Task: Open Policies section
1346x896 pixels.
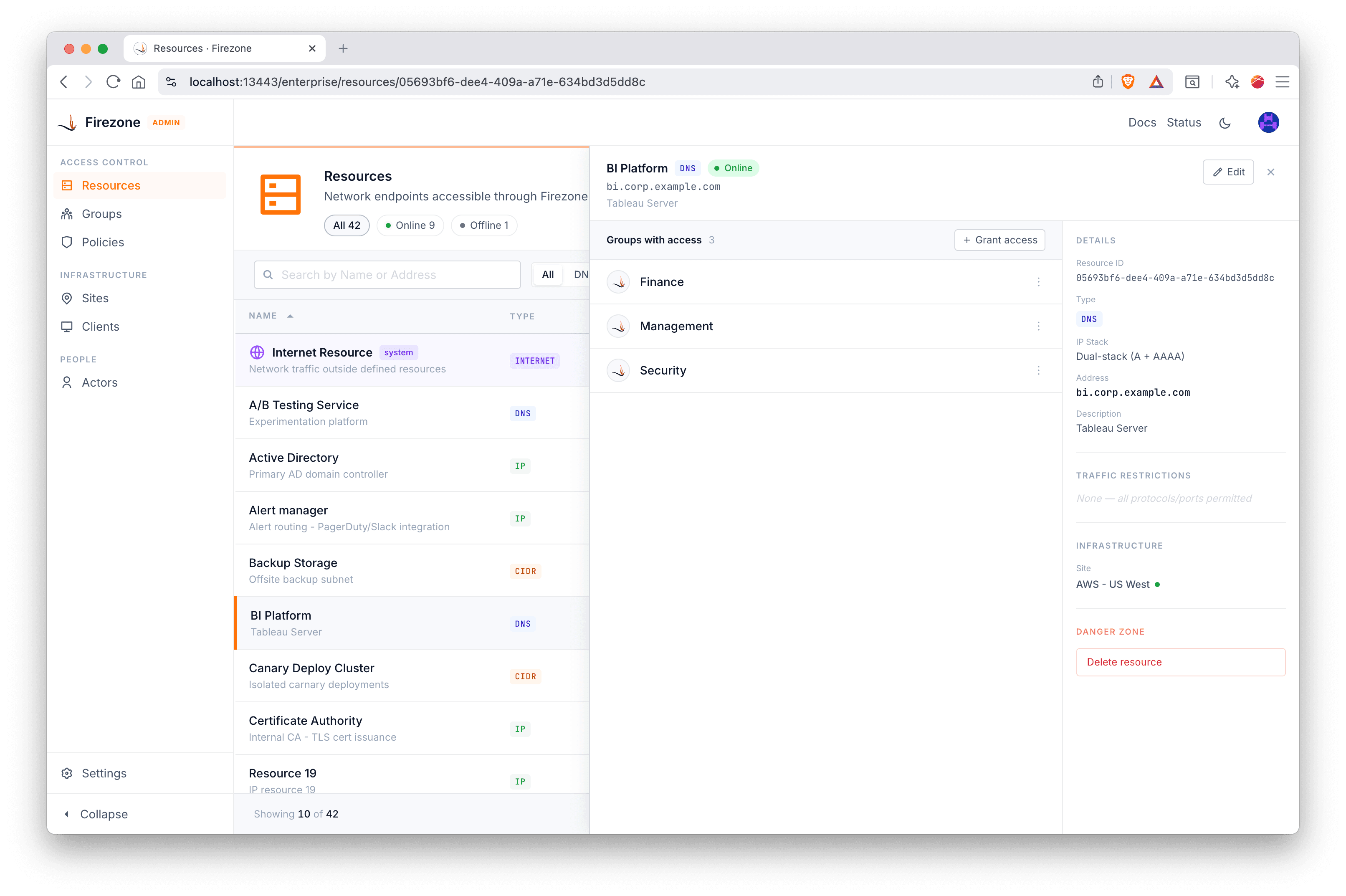Action: click(x=102, y=242)
